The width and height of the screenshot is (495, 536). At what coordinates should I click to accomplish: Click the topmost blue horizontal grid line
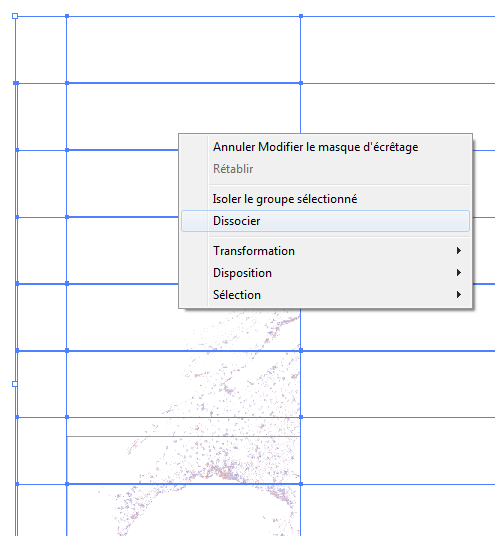pyautogui.click(x=255, y=16)
